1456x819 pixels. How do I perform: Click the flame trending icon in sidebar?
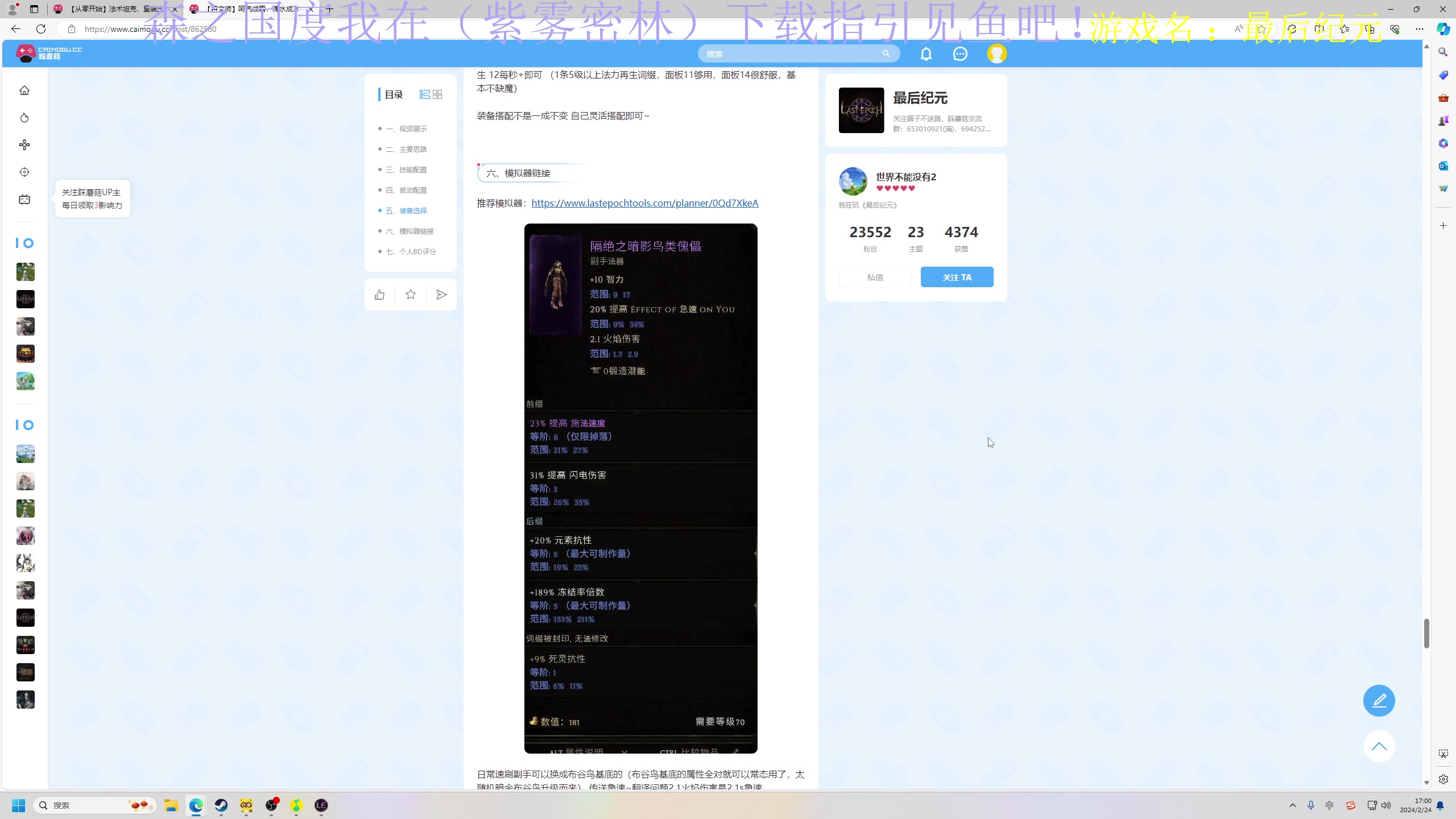(x=24, y=118)
